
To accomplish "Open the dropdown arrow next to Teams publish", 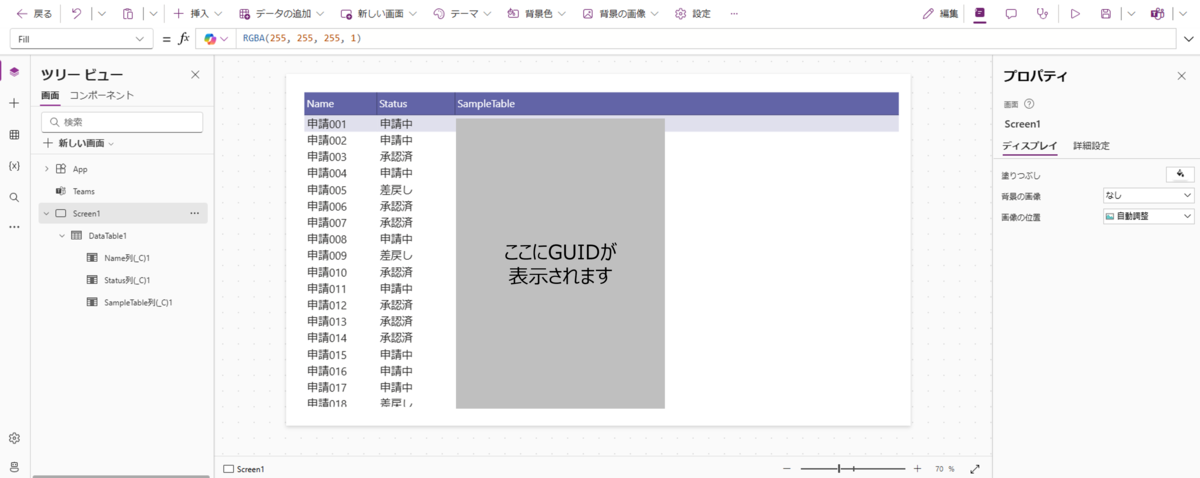I will 1185,14.
